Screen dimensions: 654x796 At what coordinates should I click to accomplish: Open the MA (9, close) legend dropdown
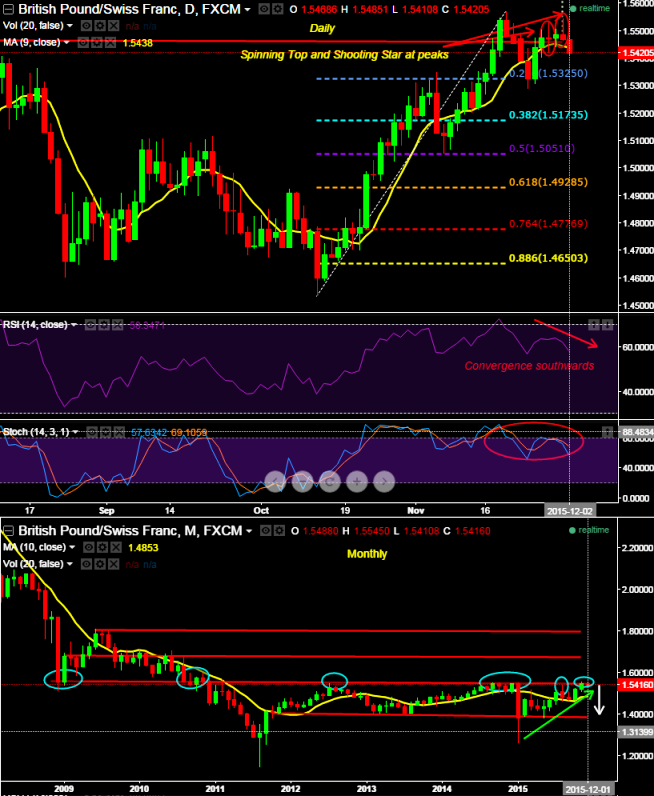coord(67,43)
